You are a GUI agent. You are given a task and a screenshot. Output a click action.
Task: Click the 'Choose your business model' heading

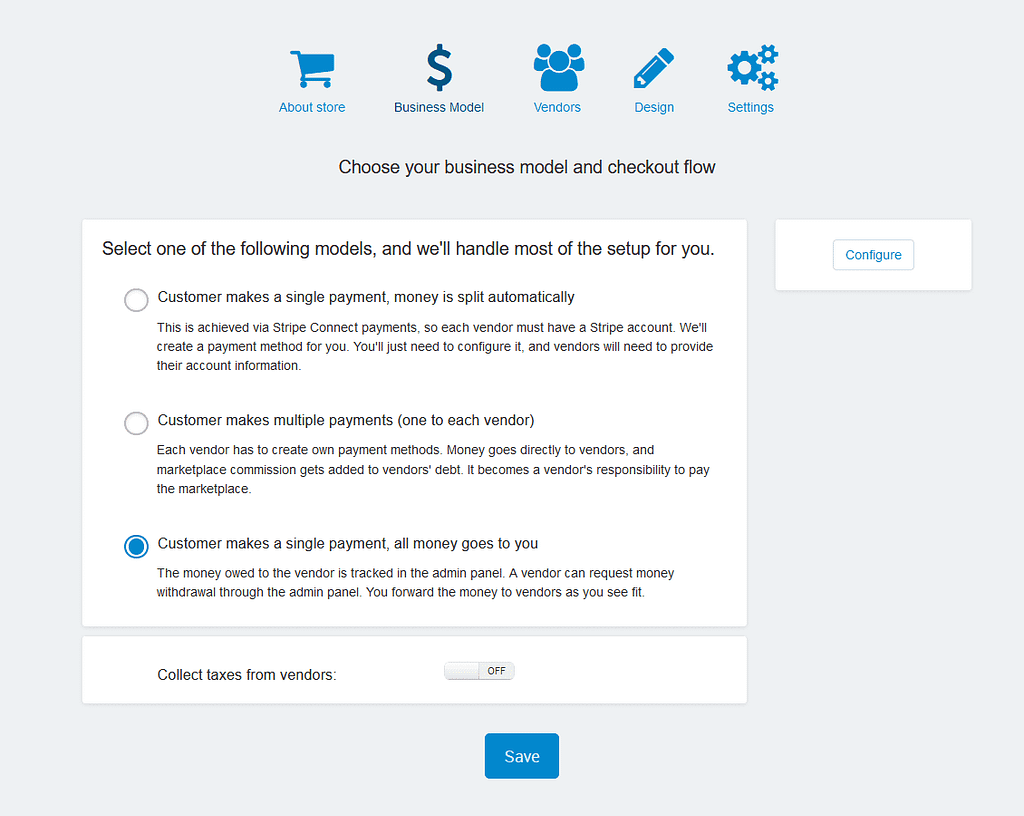[527, 167]
